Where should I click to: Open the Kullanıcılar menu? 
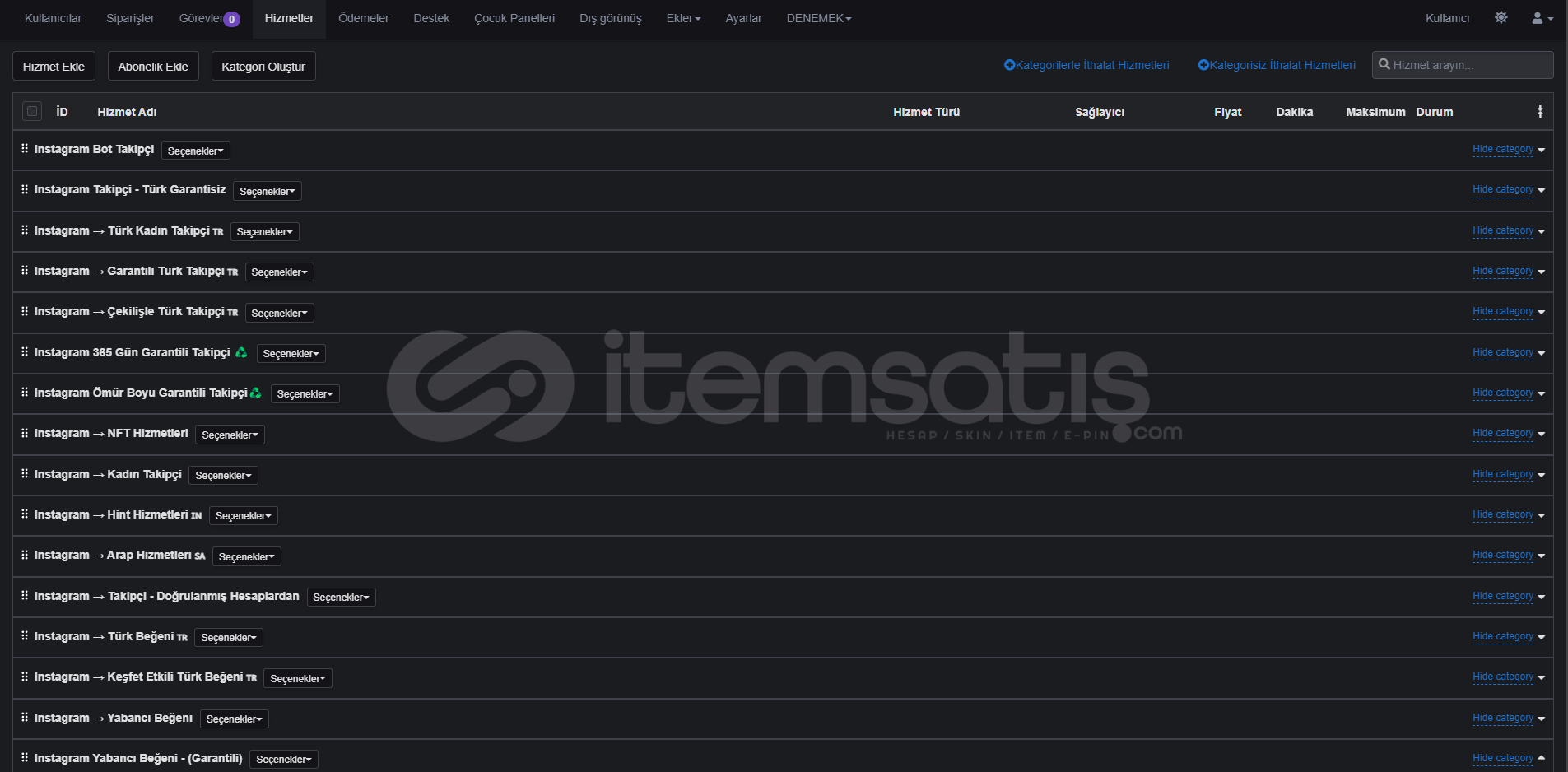pos(54,18)
